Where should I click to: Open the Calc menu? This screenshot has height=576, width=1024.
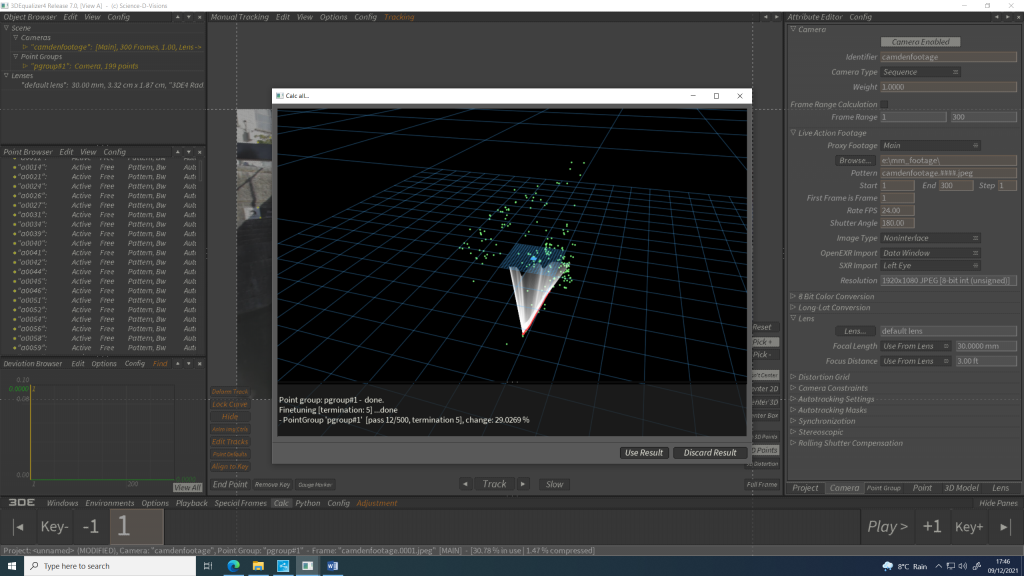tap(281, 503)
